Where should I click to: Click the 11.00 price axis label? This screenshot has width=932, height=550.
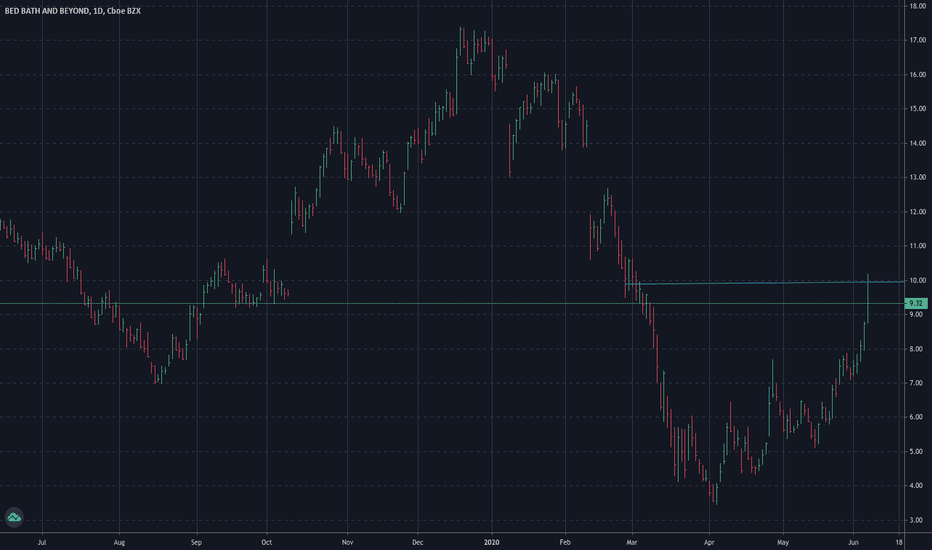tap(917, 246)
